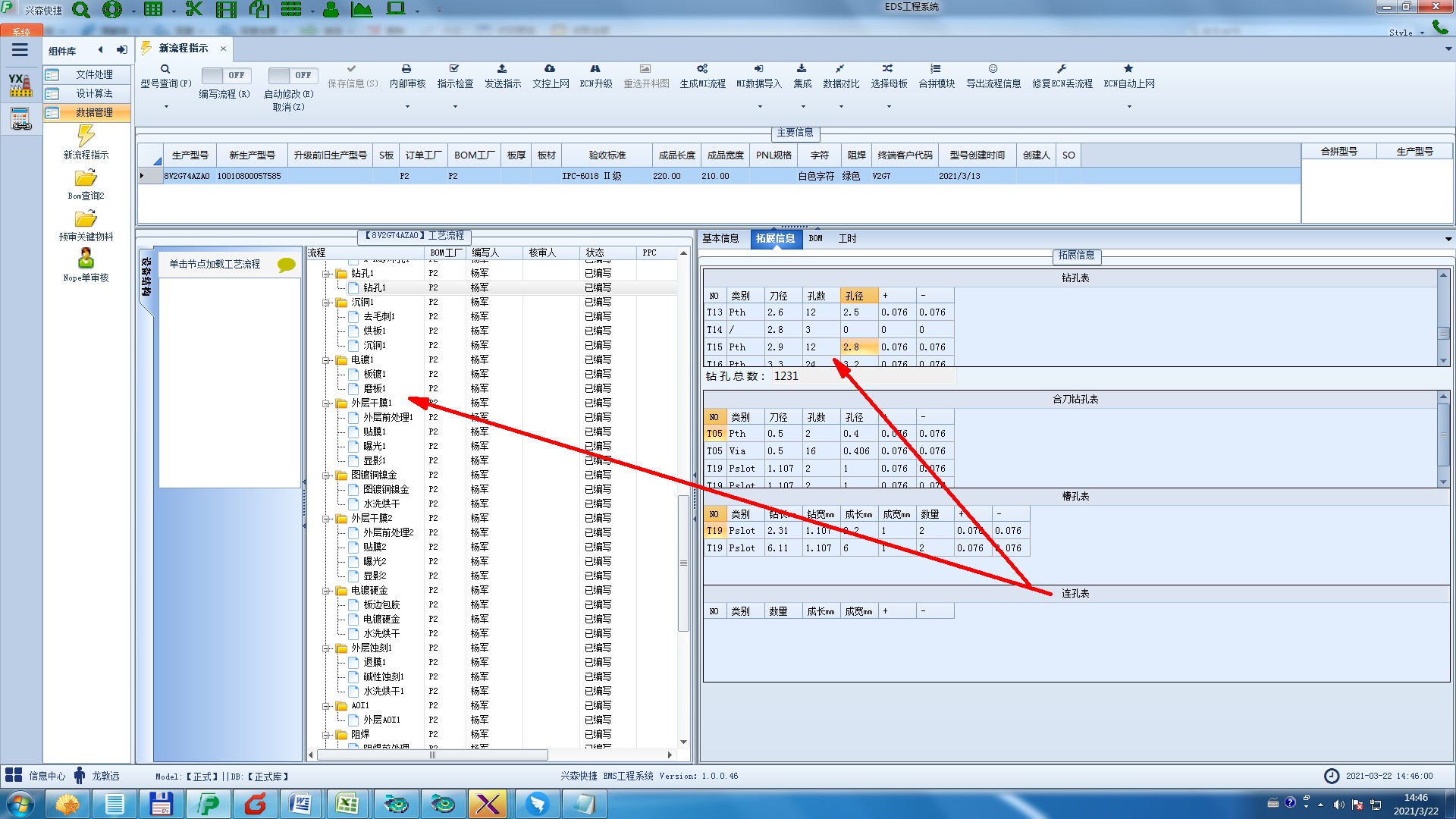Switch to the 基本信息 tab
Viewport: 1456px width, 819px height.
720,239
